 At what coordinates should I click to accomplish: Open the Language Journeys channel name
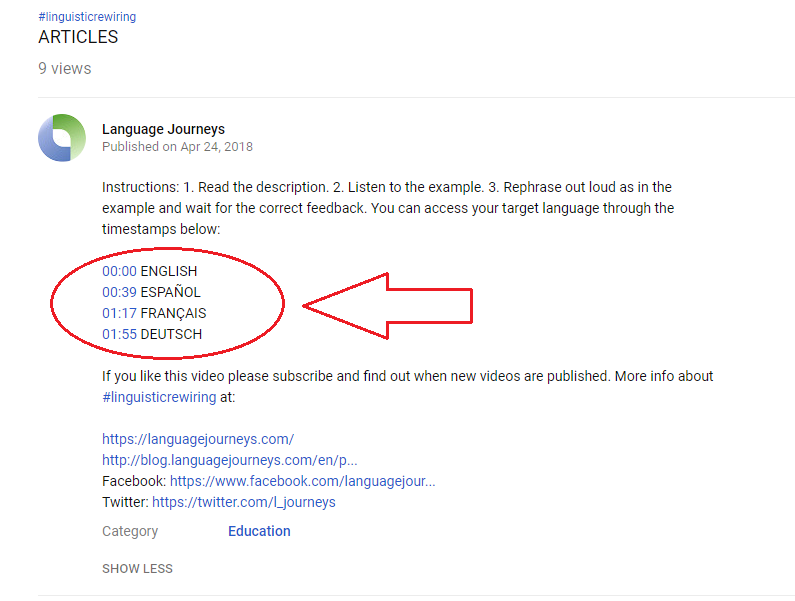coord(163,129)
